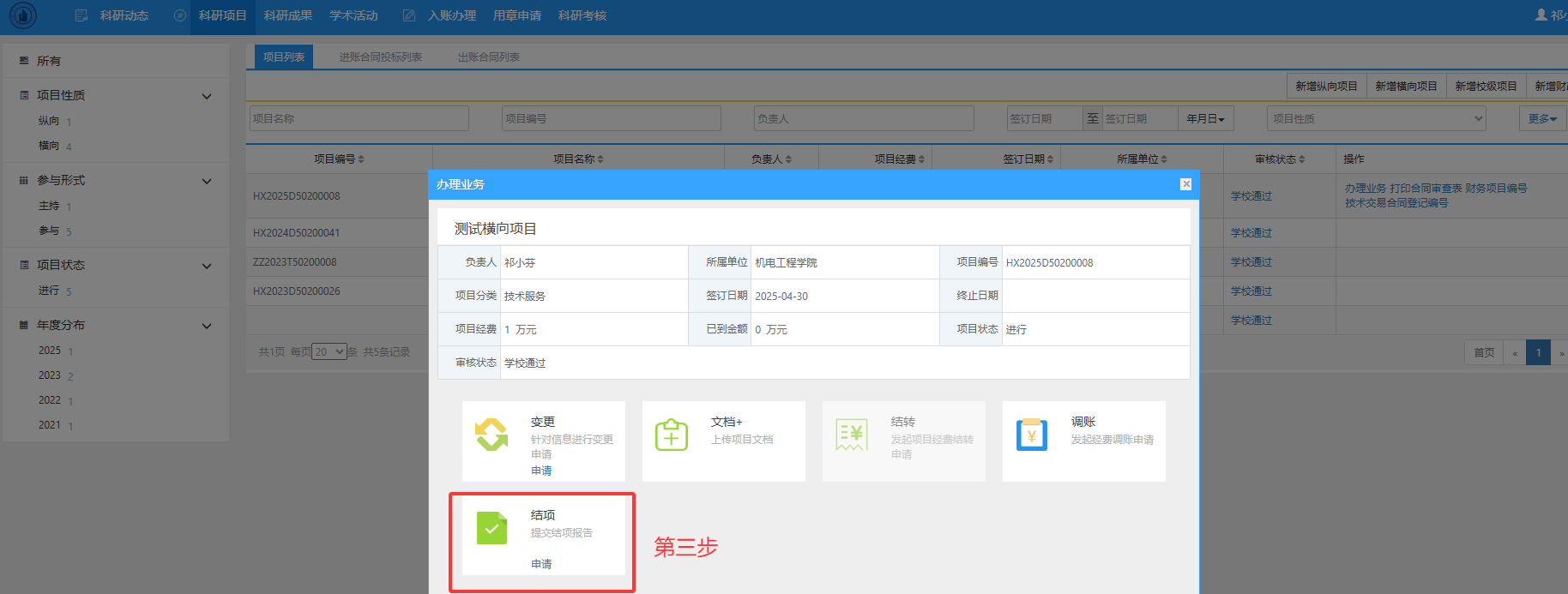Open the page size dropdown showing 20
The height and width of the screenshot is (594, 1568).
[329, 351]
